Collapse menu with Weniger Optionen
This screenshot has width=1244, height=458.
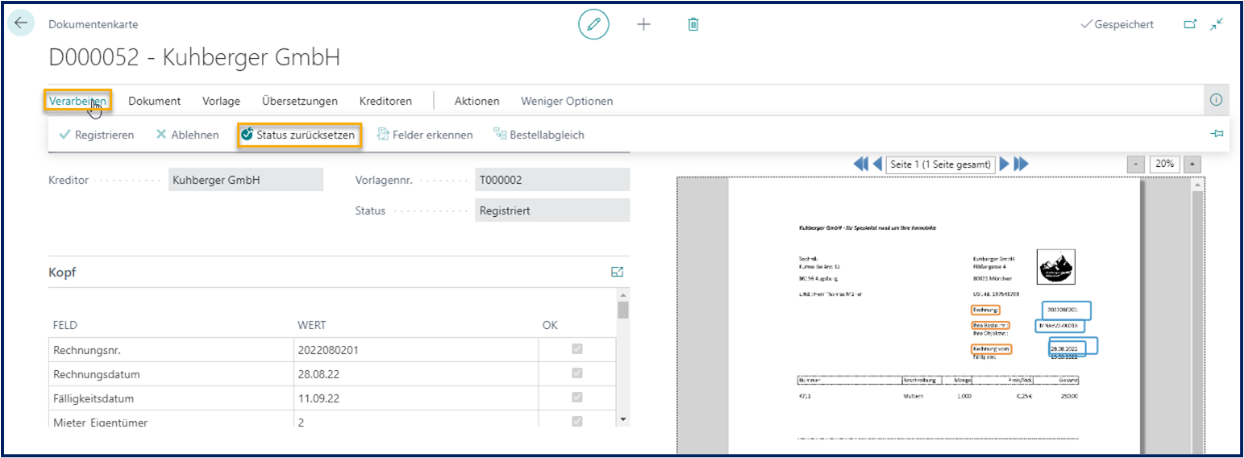(566, 101)
